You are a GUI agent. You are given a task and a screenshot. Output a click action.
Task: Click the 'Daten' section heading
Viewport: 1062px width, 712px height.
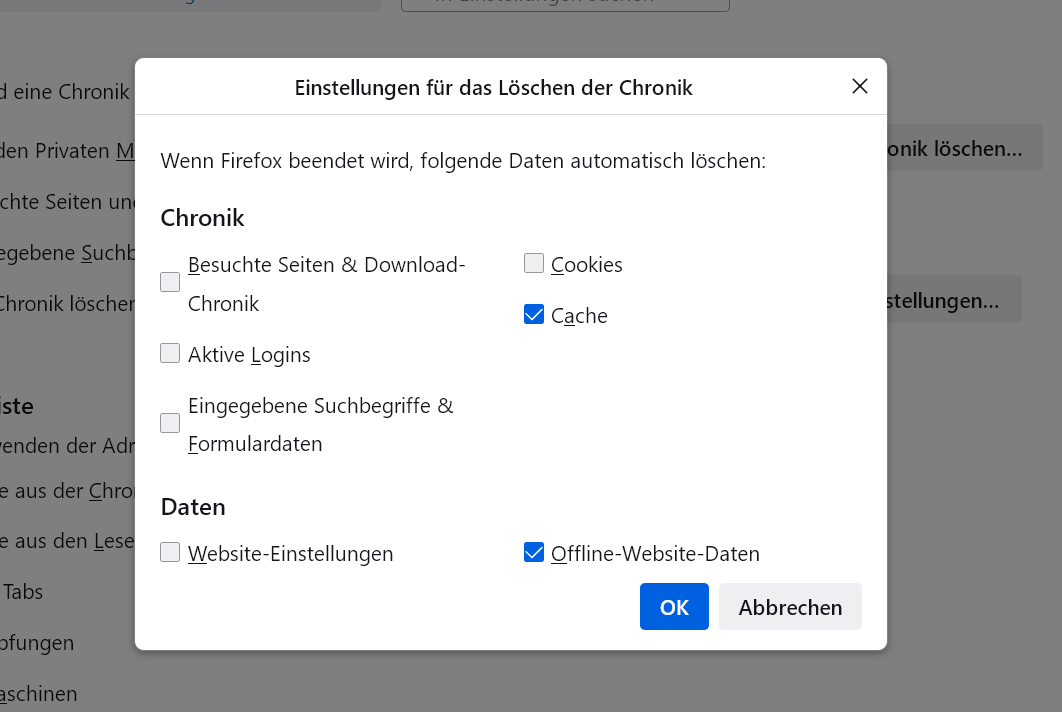pyautogui.click(x=193, y=507)
